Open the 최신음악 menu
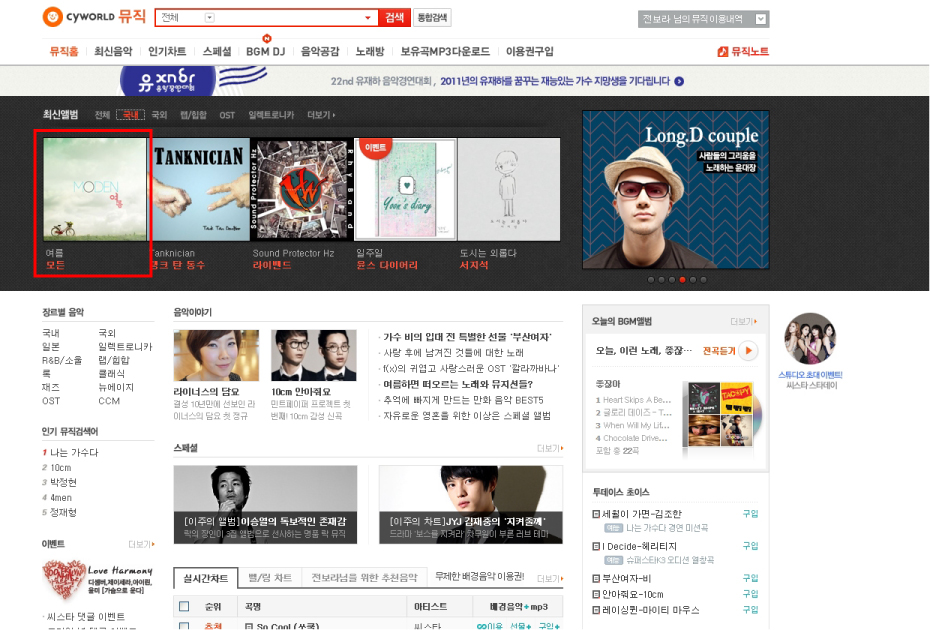 click(113, 52)
